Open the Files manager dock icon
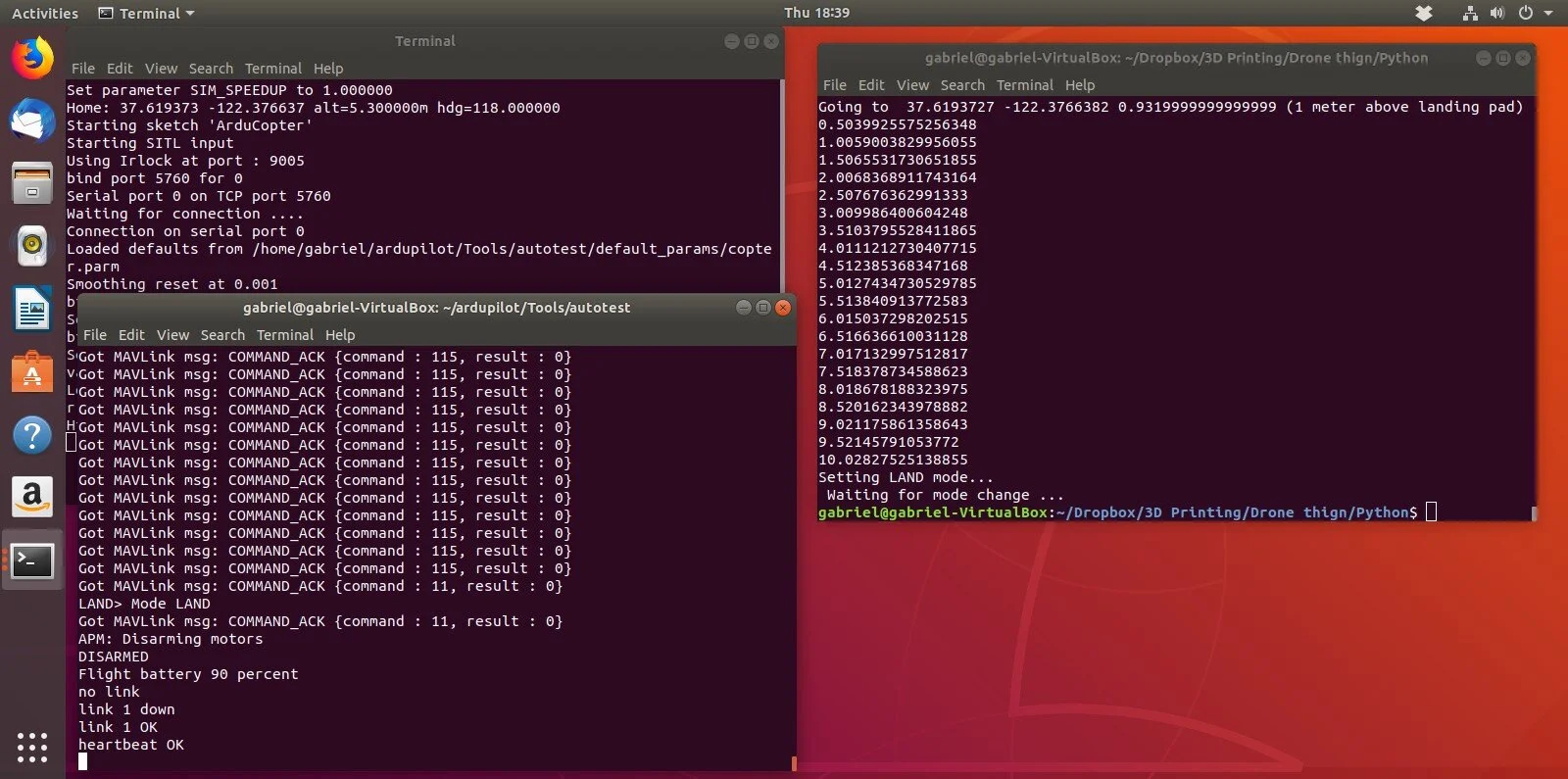 coord(32,183)
